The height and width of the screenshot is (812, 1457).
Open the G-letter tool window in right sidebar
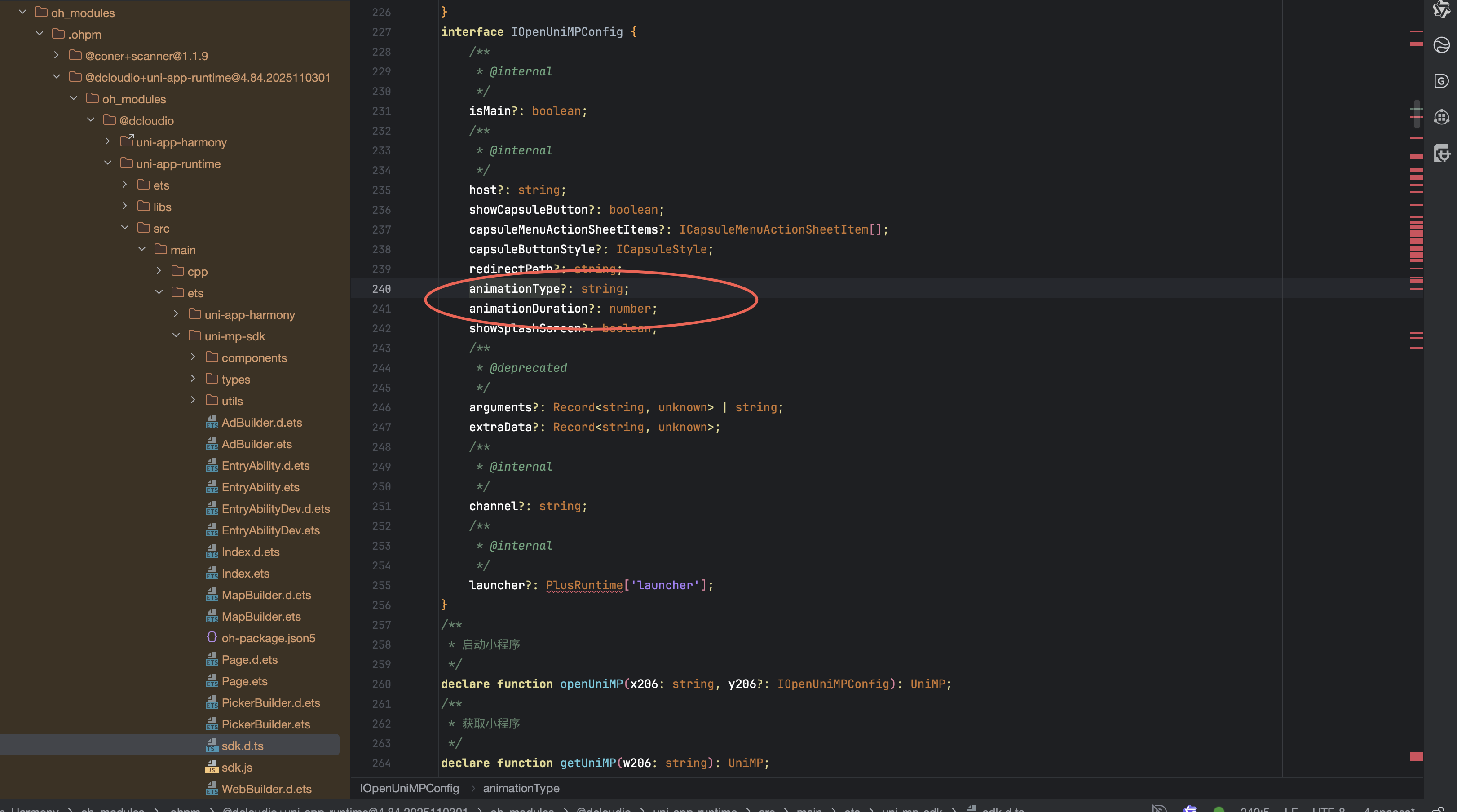tap(1441, 81)
